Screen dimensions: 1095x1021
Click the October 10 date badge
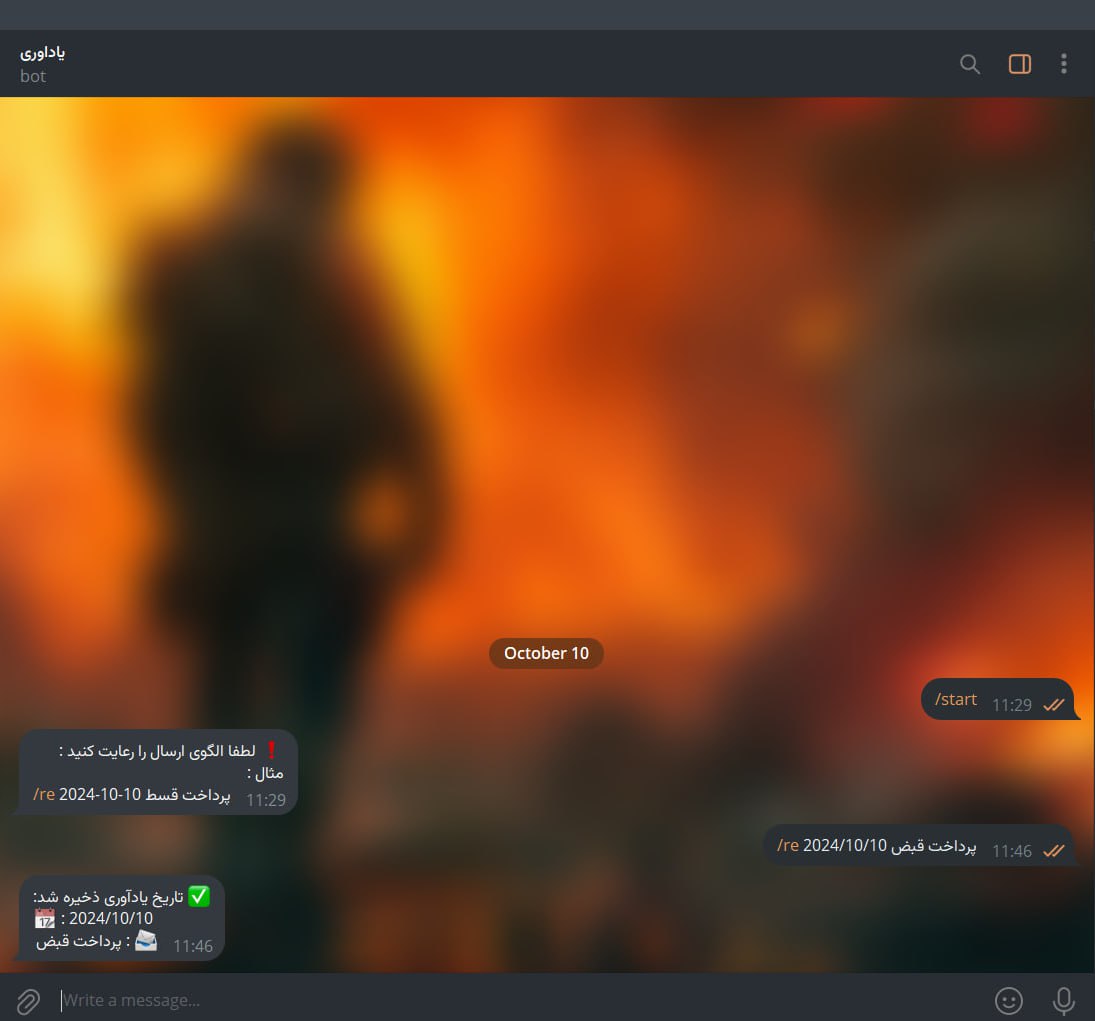(546, 653)
